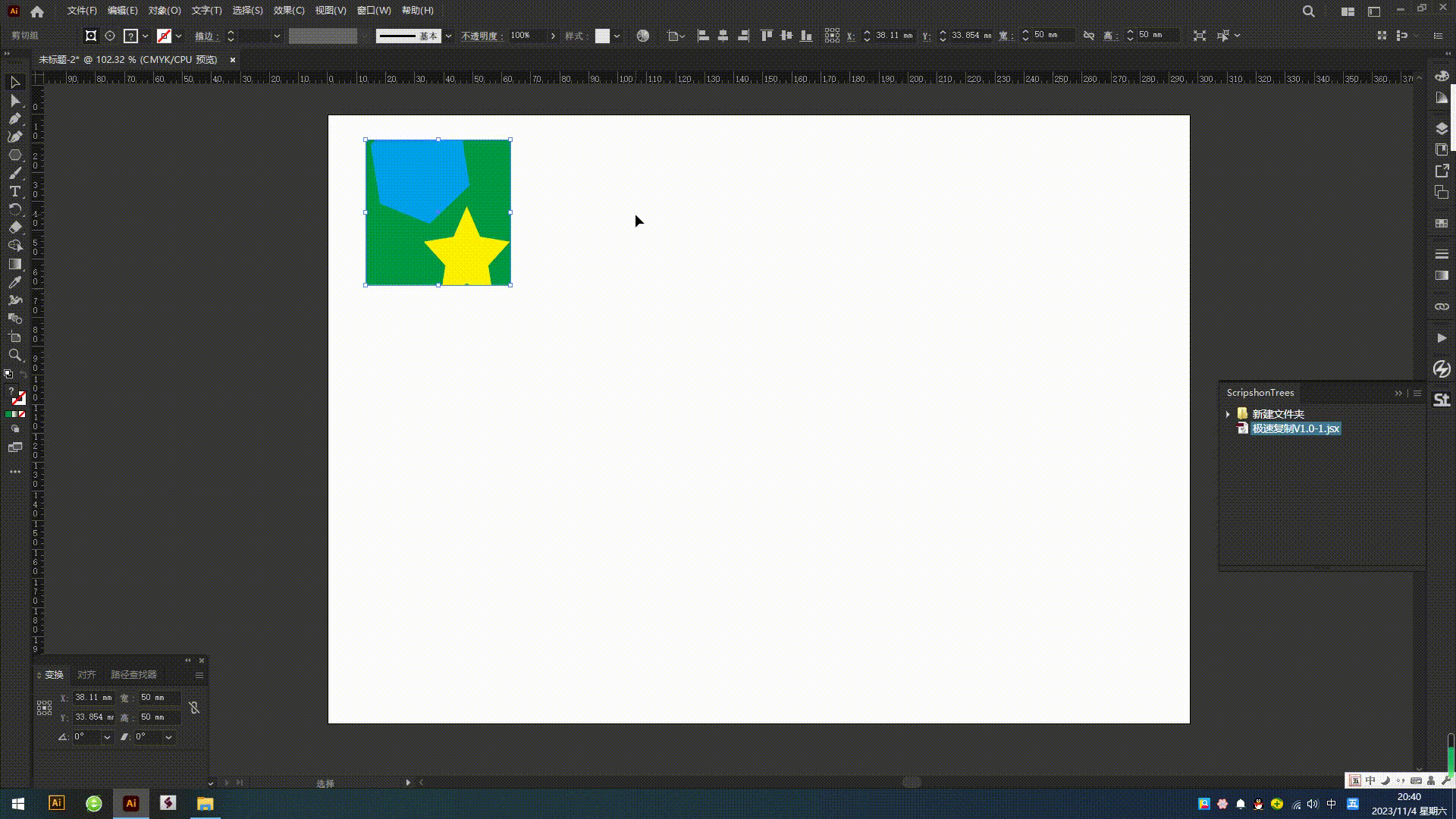Image resolution: width=1456 pixels, height=819 pixels.
Task: Click the Change Screen Mode icon
Action: point(14,447)
